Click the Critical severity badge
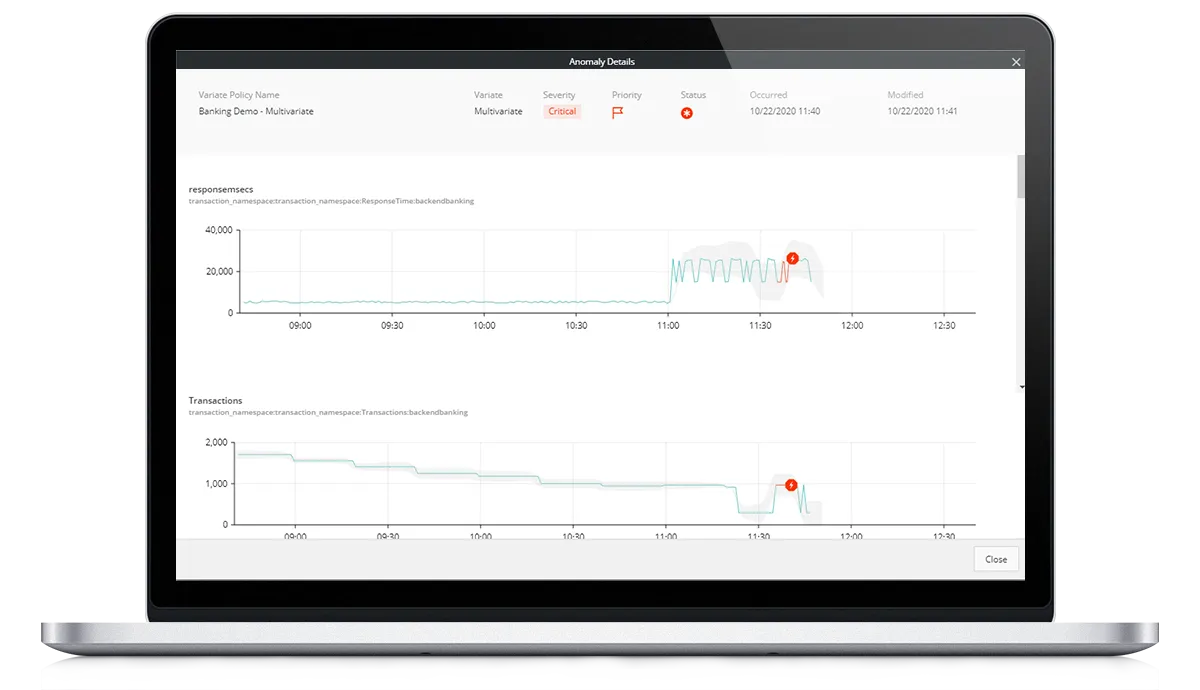 click(562, 111)
